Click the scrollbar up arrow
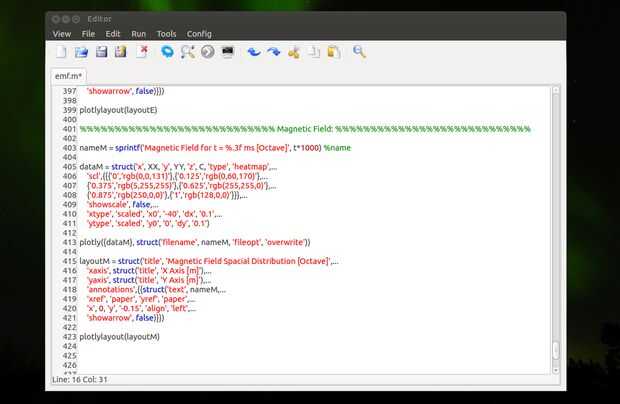620x404 pixels. (556, 90)
